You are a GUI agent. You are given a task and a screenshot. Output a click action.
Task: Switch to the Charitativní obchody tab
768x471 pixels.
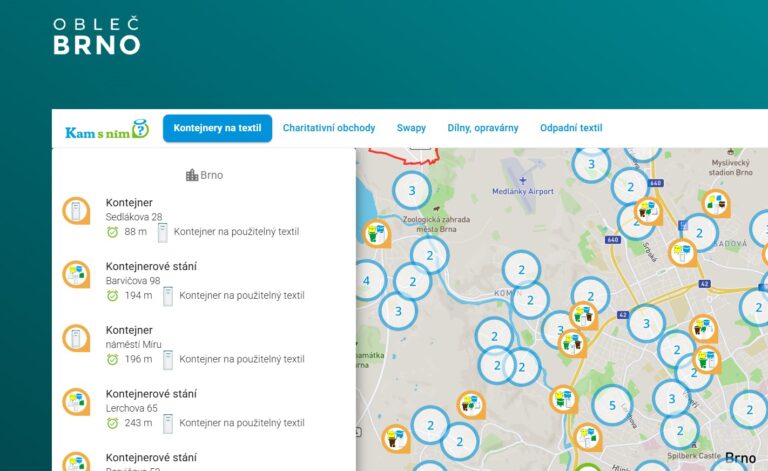click(x=329, y=129)
